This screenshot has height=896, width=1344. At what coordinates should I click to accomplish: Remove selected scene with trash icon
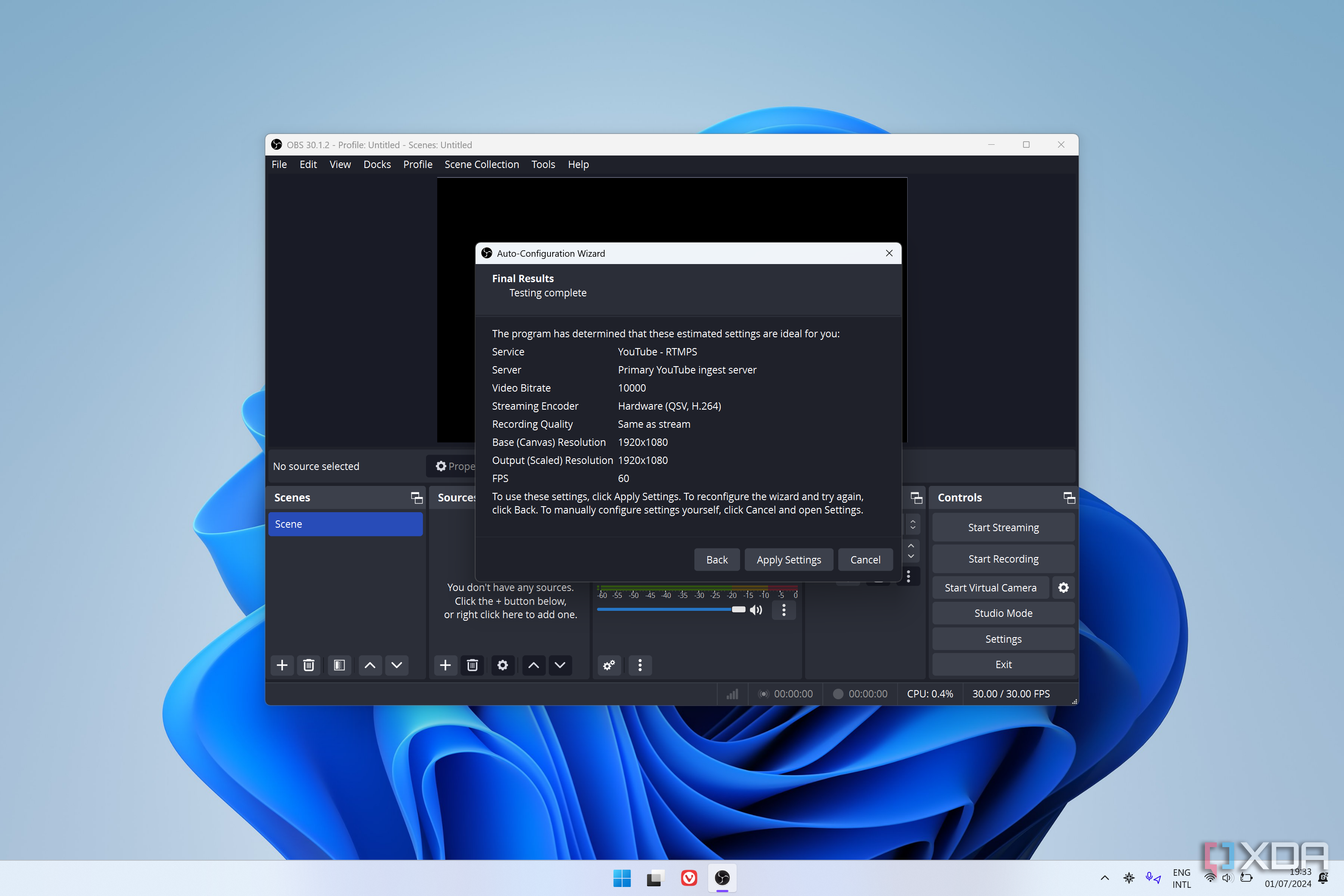(308, 665)
